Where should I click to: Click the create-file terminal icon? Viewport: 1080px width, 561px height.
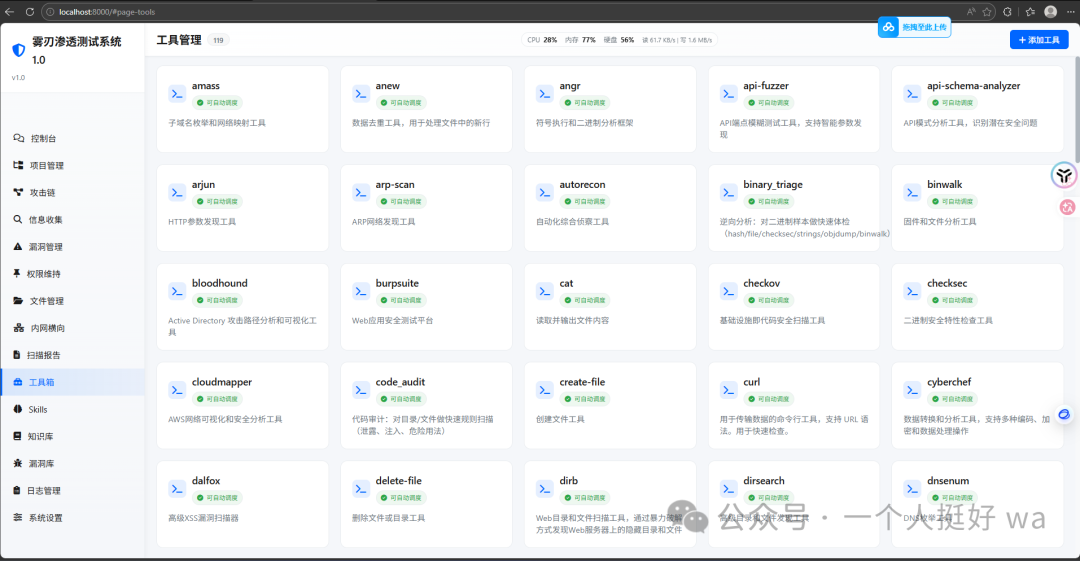point(545,389)
